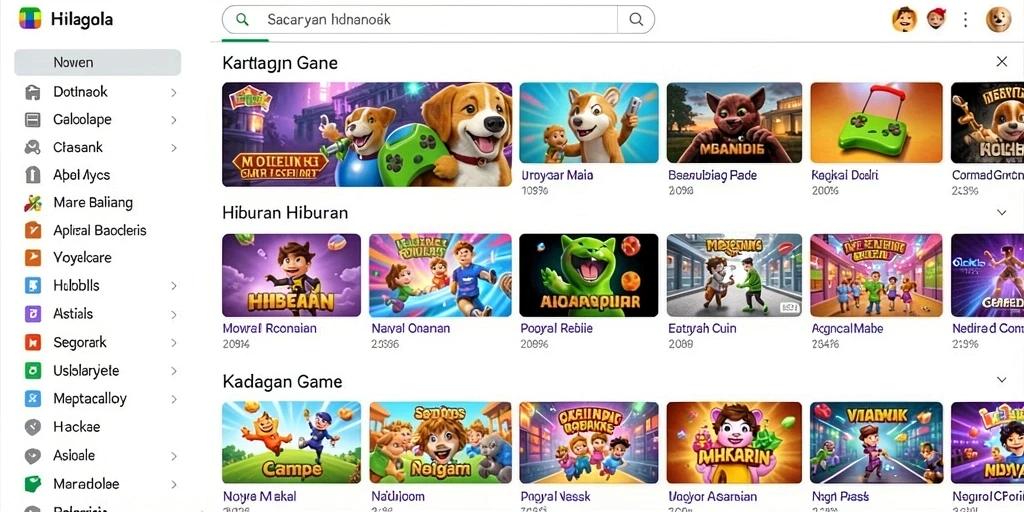Screen dimensions: 1024x512
Task: Click the Meptacalloy blue sidebar icon
Action: tap(33, 398)
